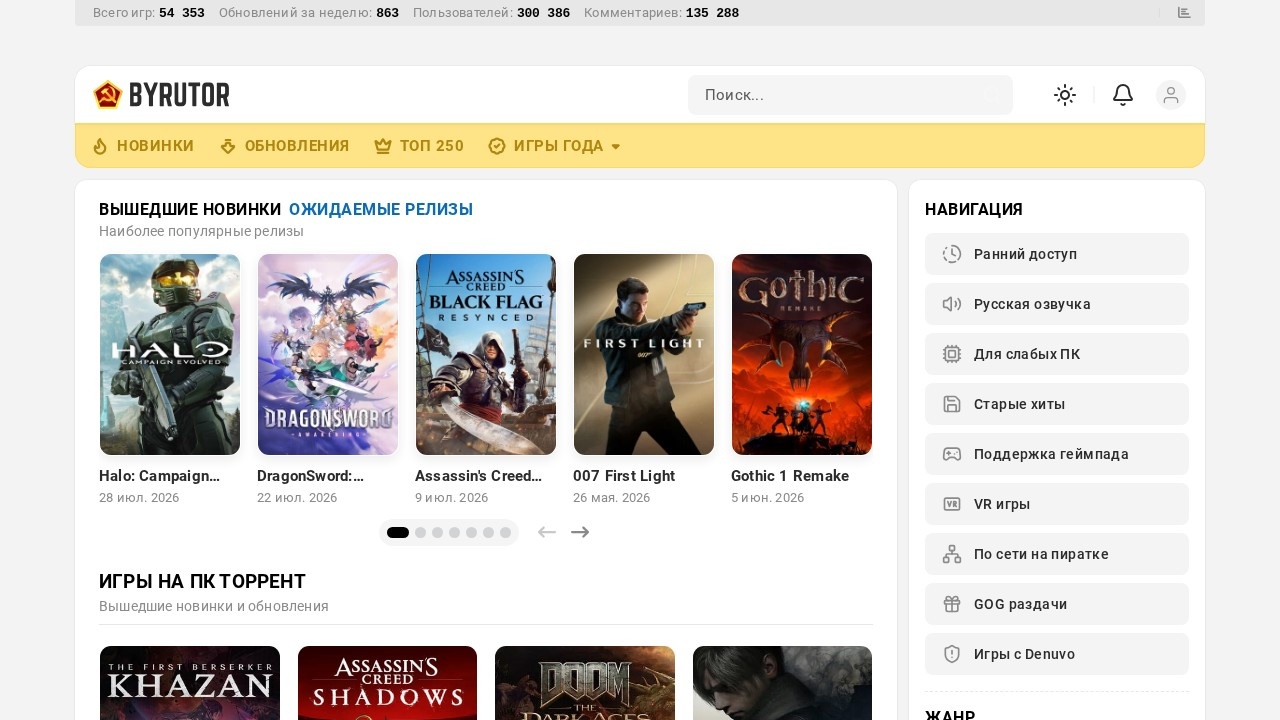Click the Поддержка геймпада controller icon
Image resolution: width=1280 pixels, height=720 pixels.
tap(952, 454)
